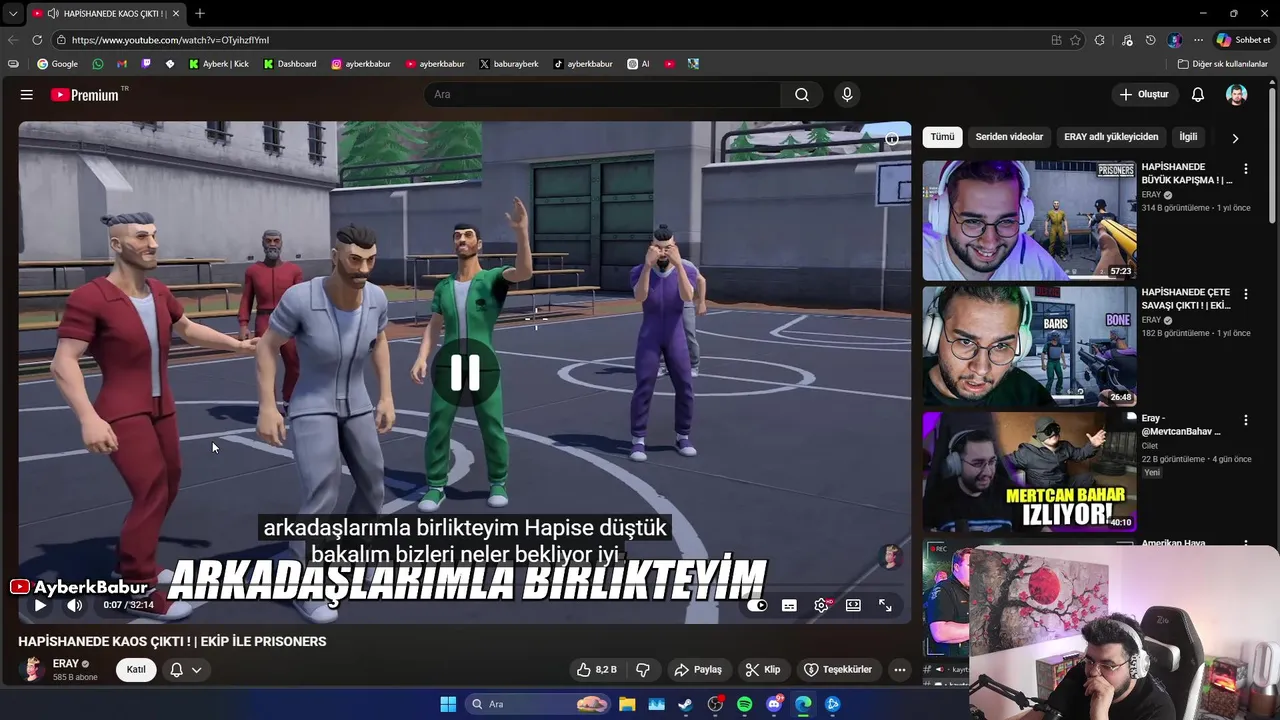Open WhatsApp bookmark icon
The width and height of the screenshot is (1280, 720).
tap(97, 64)
